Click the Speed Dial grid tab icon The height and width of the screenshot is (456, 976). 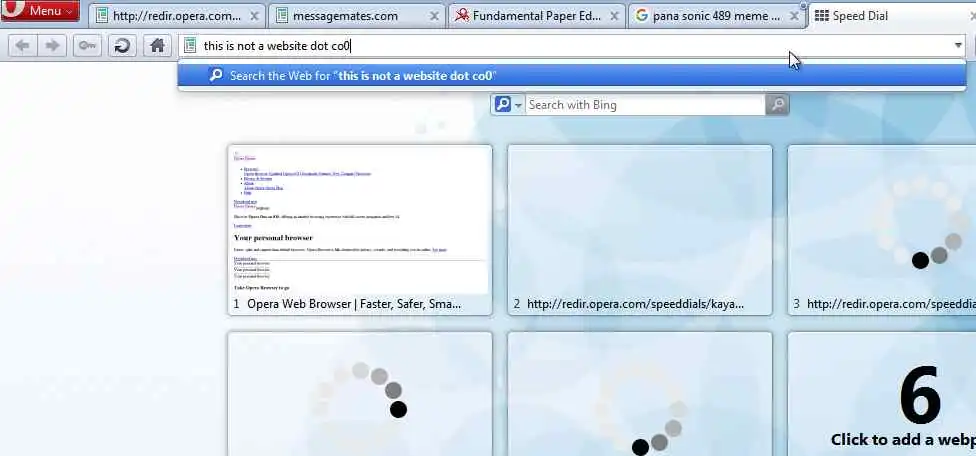822,16
